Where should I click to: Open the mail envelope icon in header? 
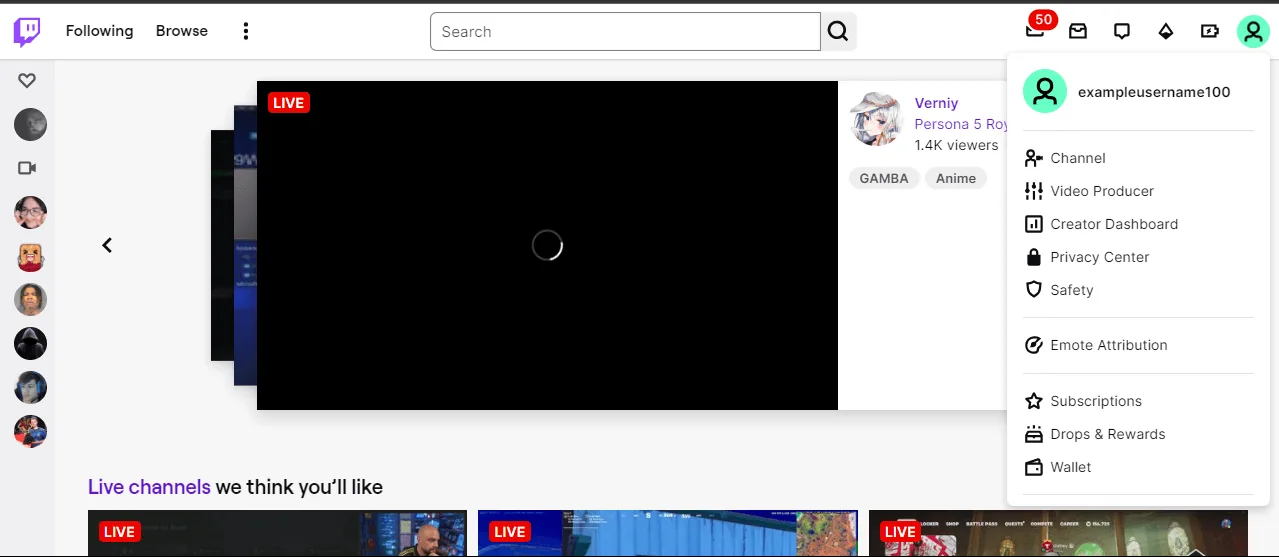click(x=1078, y=31)
